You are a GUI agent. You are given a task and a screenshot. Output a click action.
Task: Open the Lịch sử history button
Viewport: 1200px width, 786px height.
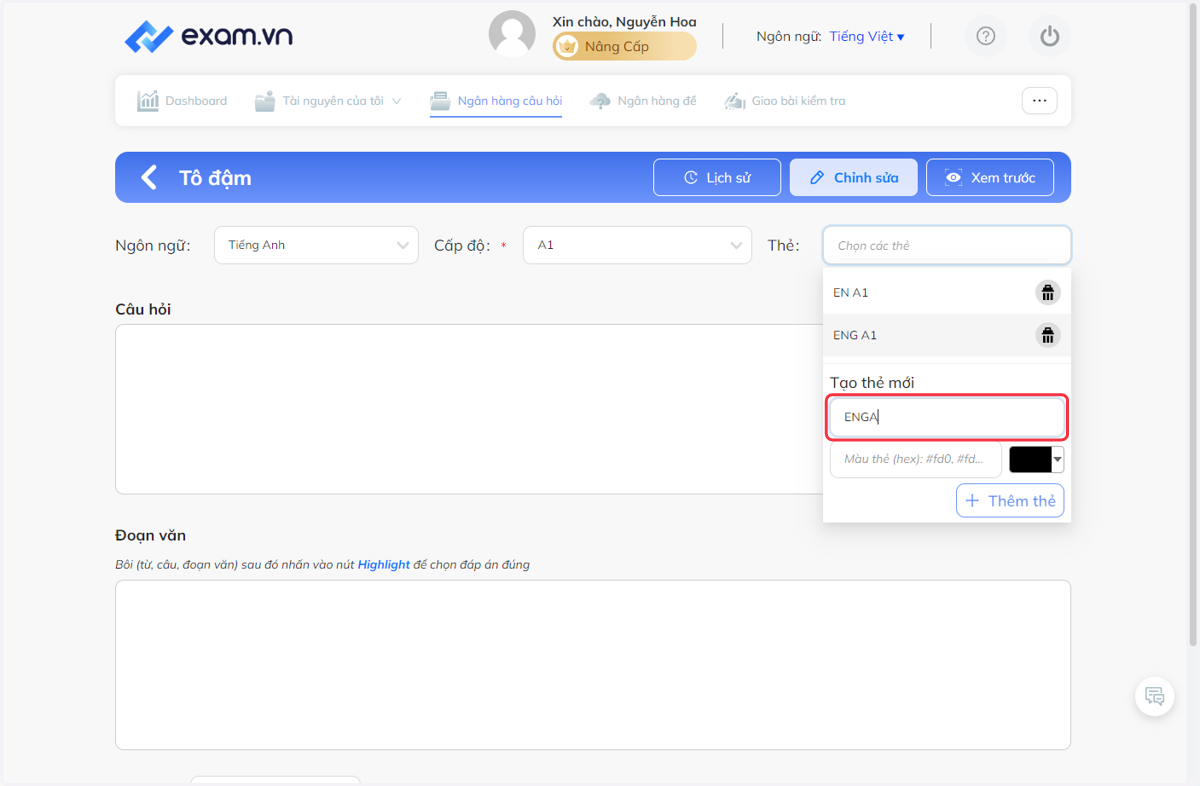pyautogui.click(x=717, y=178)
